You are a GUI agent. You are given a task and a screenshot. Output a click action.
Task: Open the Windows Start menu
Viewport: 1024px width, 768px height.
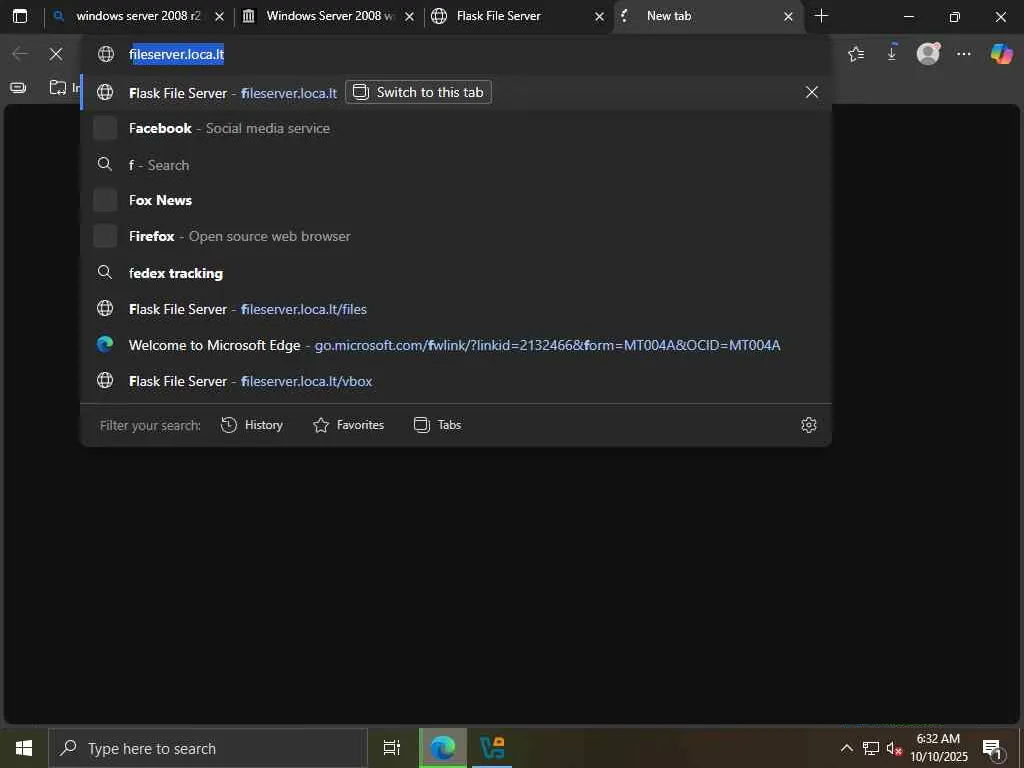24,748
